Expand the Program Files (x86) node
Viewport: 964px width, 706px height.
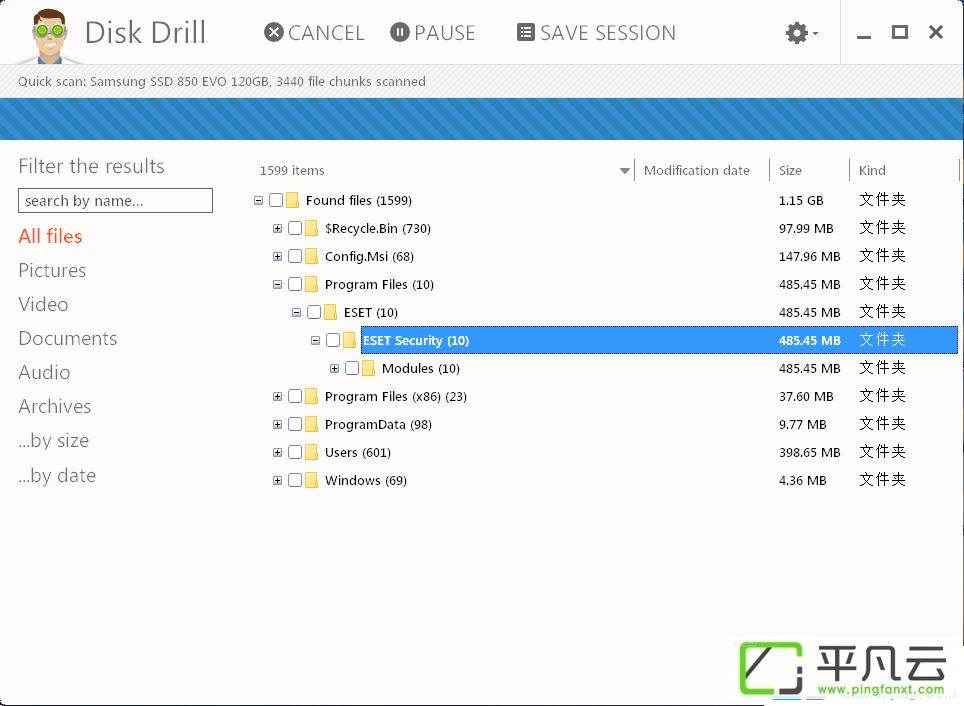click(277, 397)
